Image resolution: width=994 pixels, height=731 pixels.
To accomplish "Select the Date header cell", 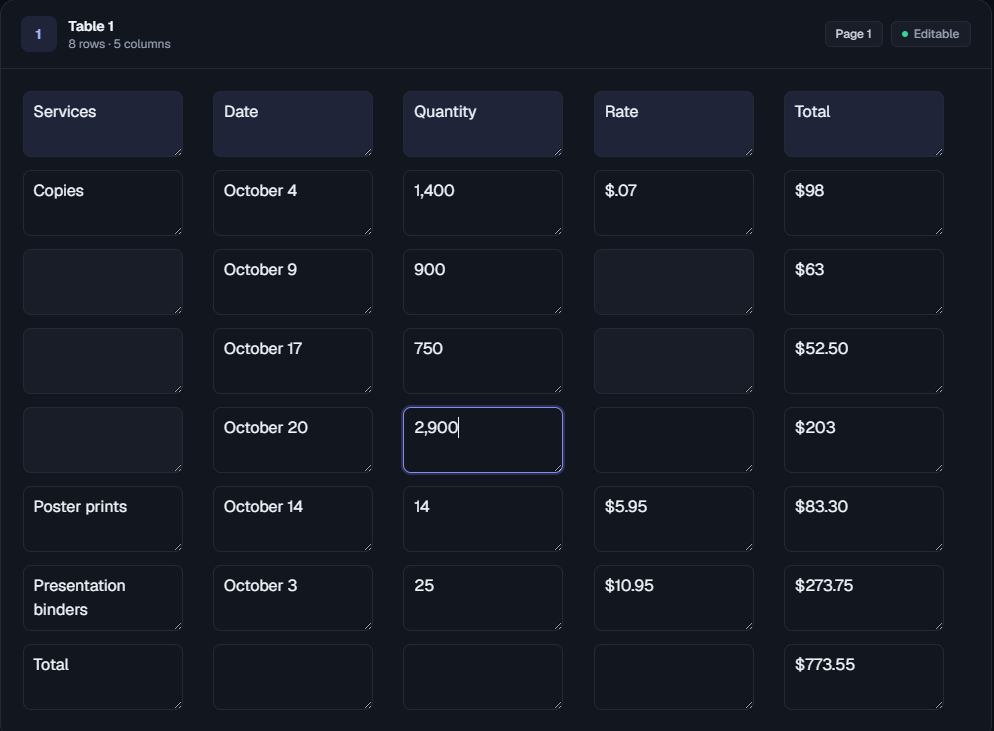I will point(293,124).
